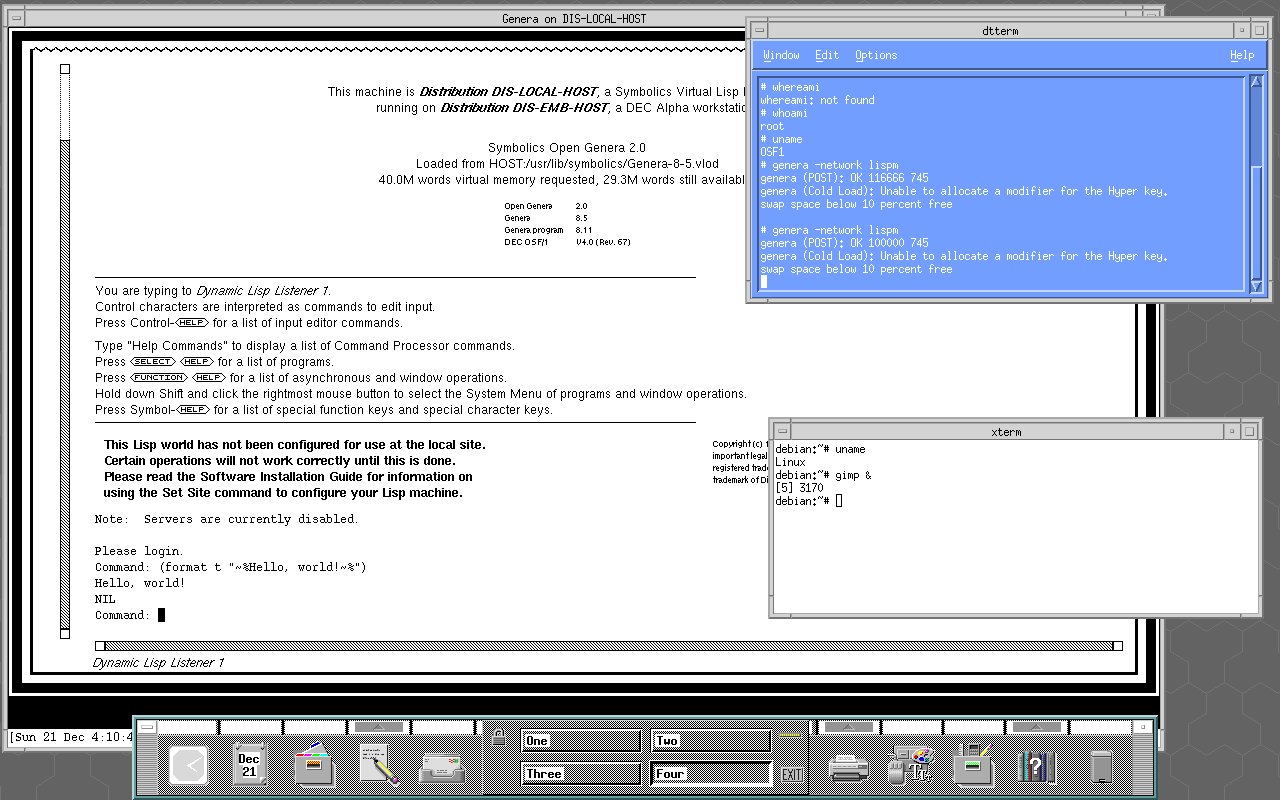Screen dimensions: 1280x800
Task: Switch to workspace Four
Action: pos(710,774)
